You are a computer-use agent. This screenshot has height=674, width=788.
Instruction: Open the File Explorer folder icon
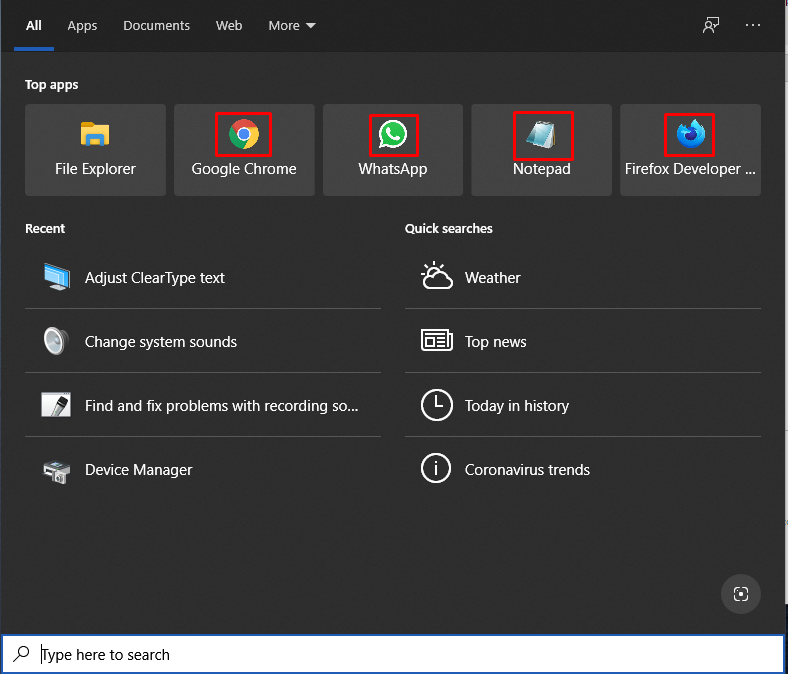pos(95,134)
